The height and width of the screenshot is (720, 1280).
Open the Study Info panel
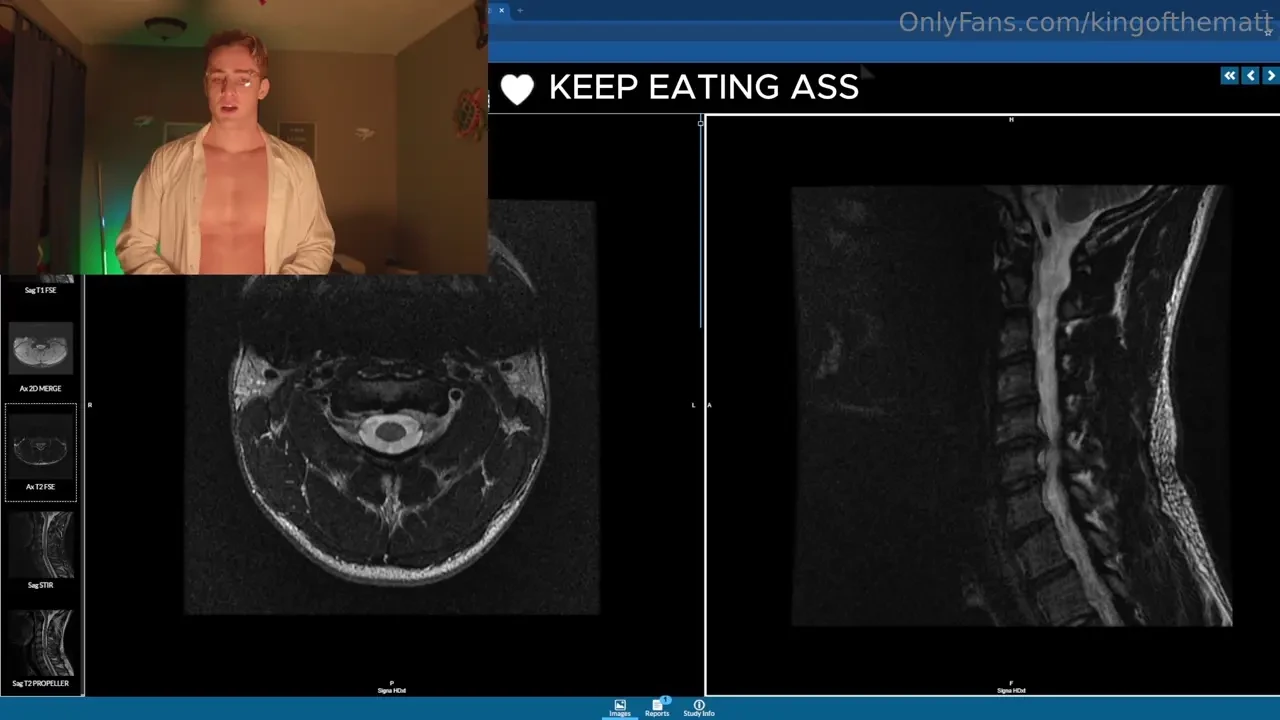pos(698,707)
